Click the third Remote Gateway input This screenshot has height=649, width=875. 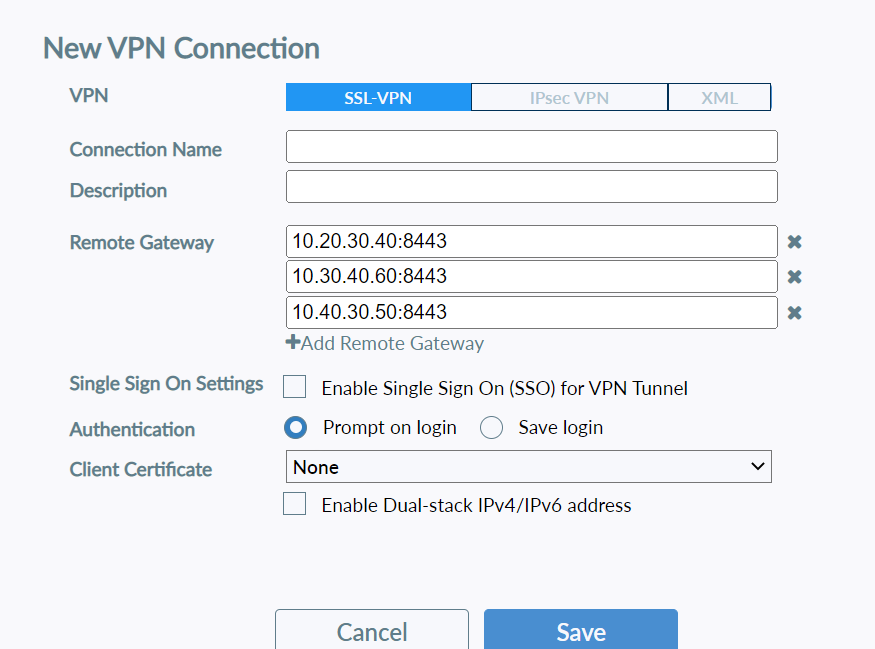[531, 313]
